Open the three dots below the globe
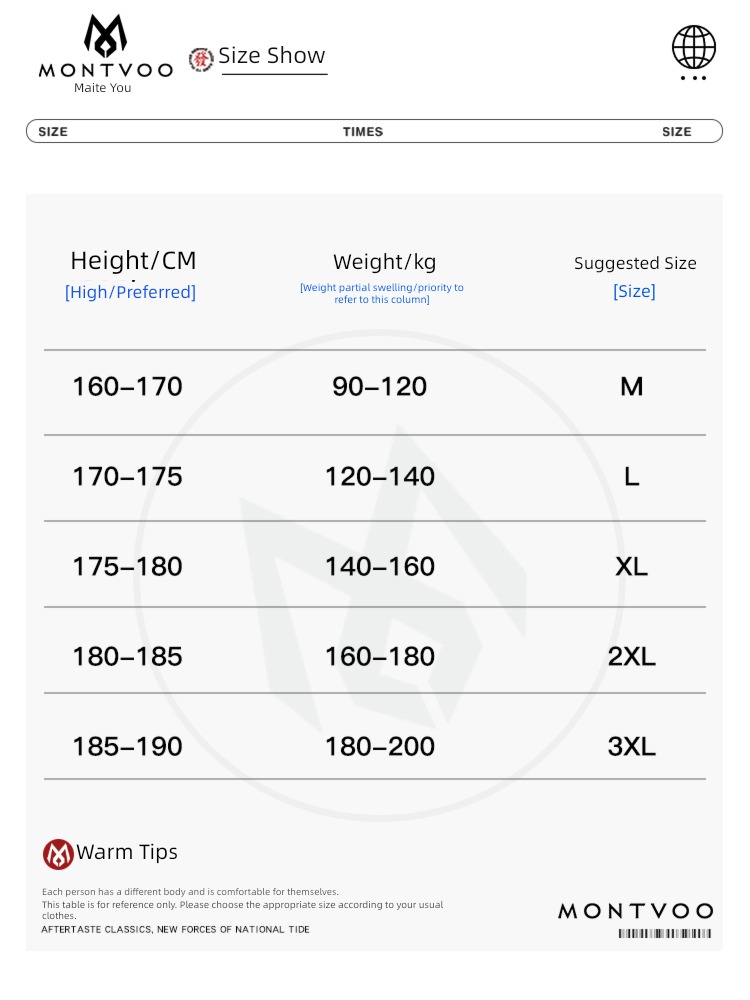Image resolution: width=750 pixels, height=1000 pixels. 693,78
